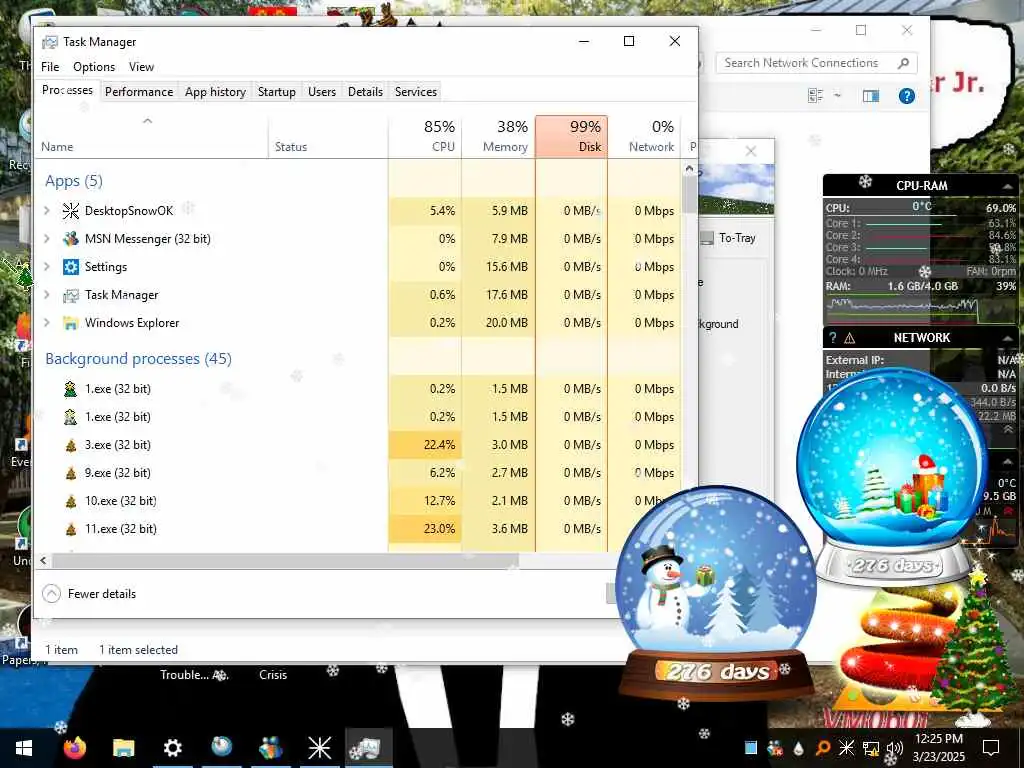This screenshot has height=768, width=1024.
Task: Expand the Task Manager process group
Action: [47, 295]
